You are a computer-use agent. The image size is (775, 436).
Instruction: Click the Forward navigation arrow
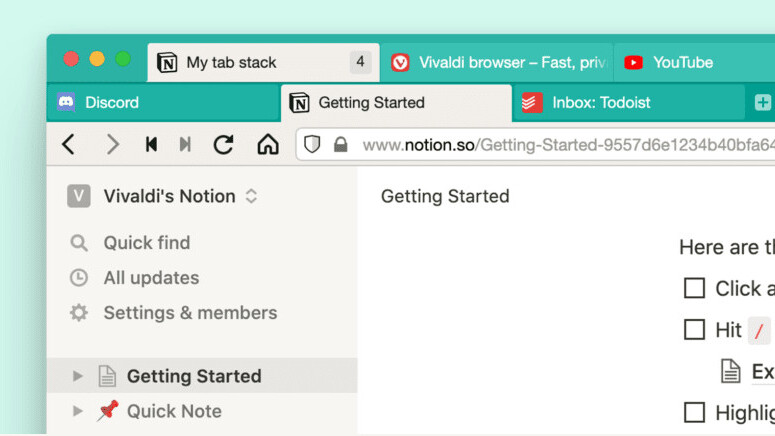click(112, 145)
